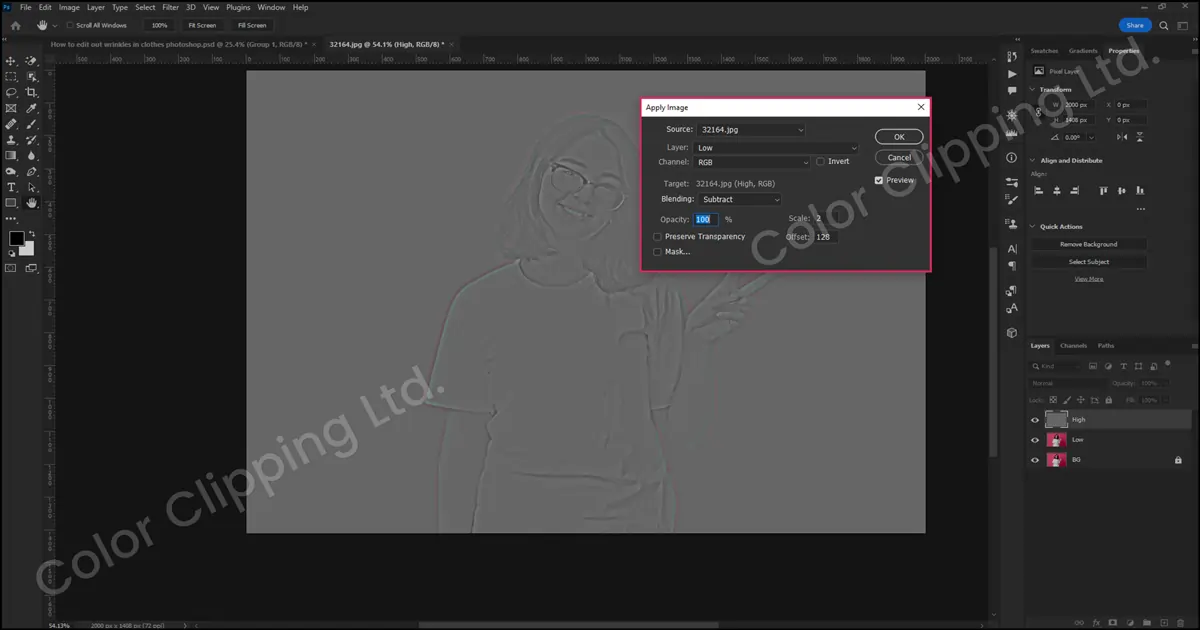1200x630 pixels.
Task: Enable Invert checkbox in Apply Image
Action: [x=821, y=161]
